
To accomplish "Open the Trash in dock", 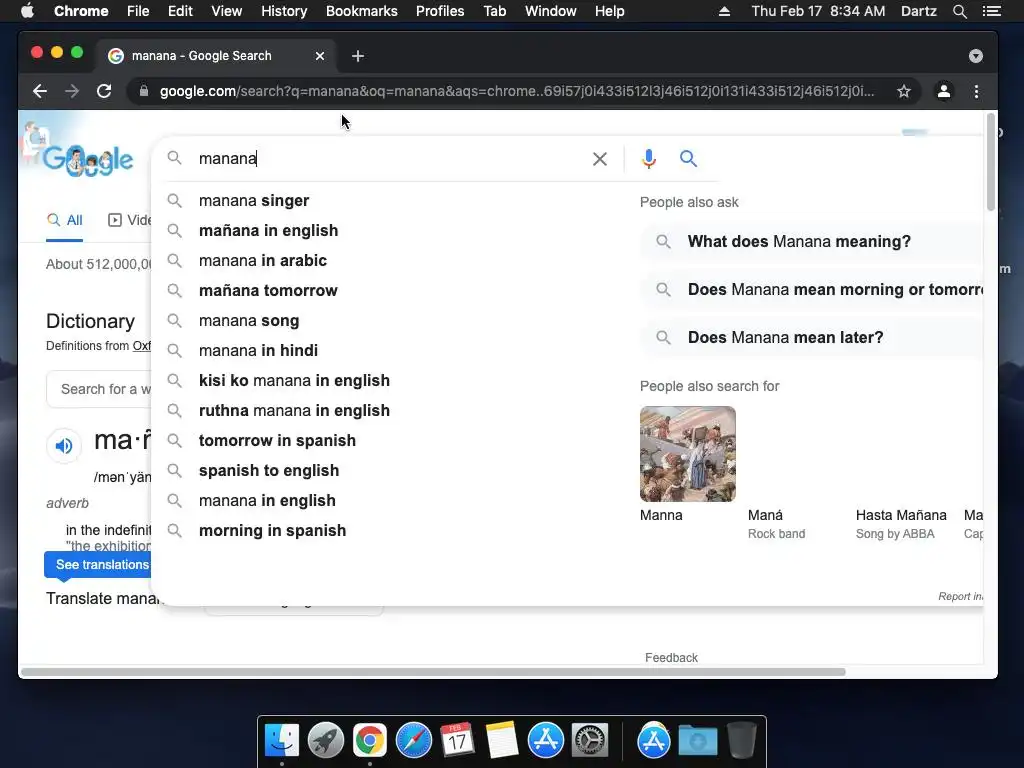I will (742, 741).
